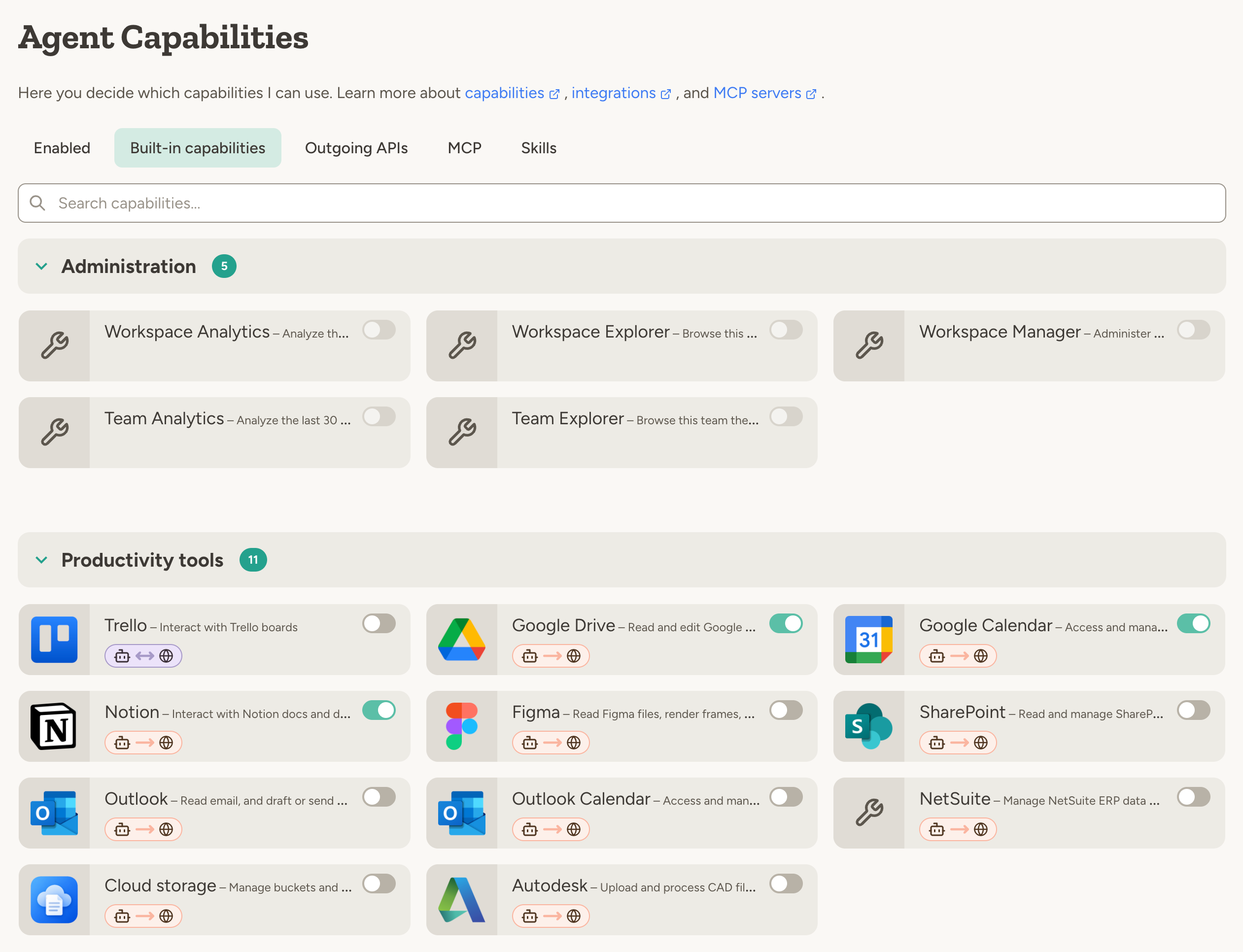Click the Google Drive data-flow badge
Image resolution: width=1243 pixels, height=952 pixels.
[x=551, y=656]
